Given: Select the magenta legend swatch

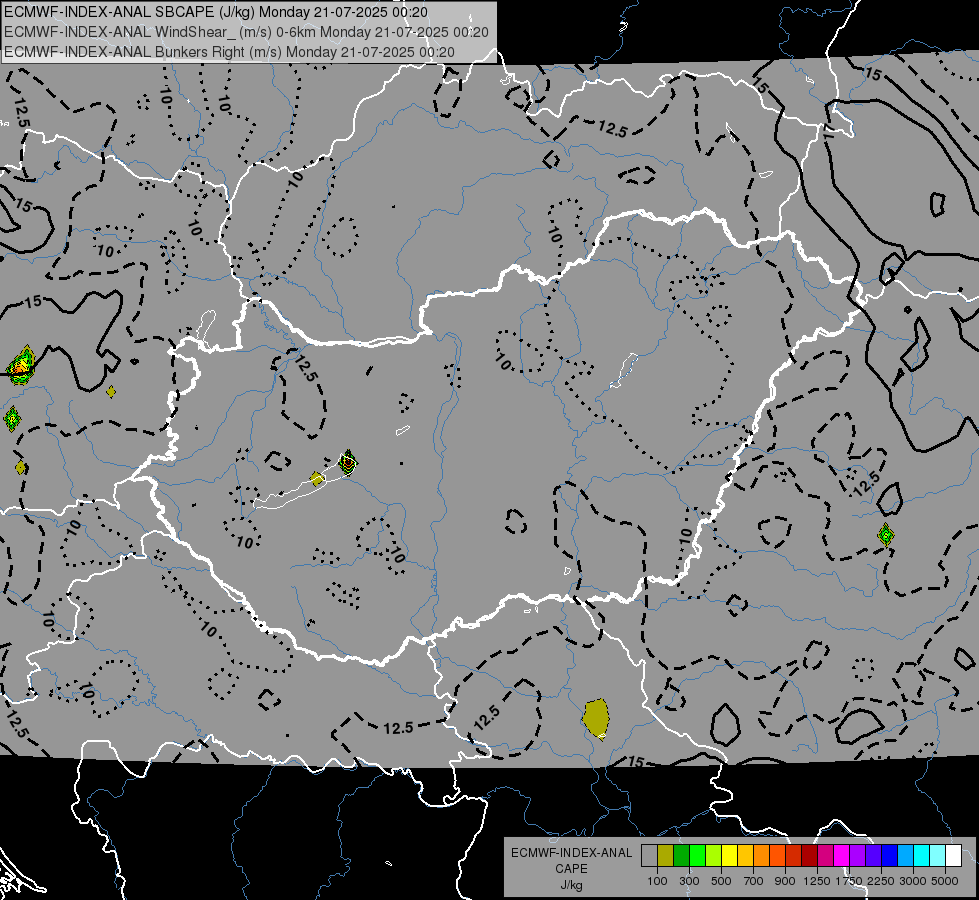Looking at the screenshot, I should (x=841, y=856).
